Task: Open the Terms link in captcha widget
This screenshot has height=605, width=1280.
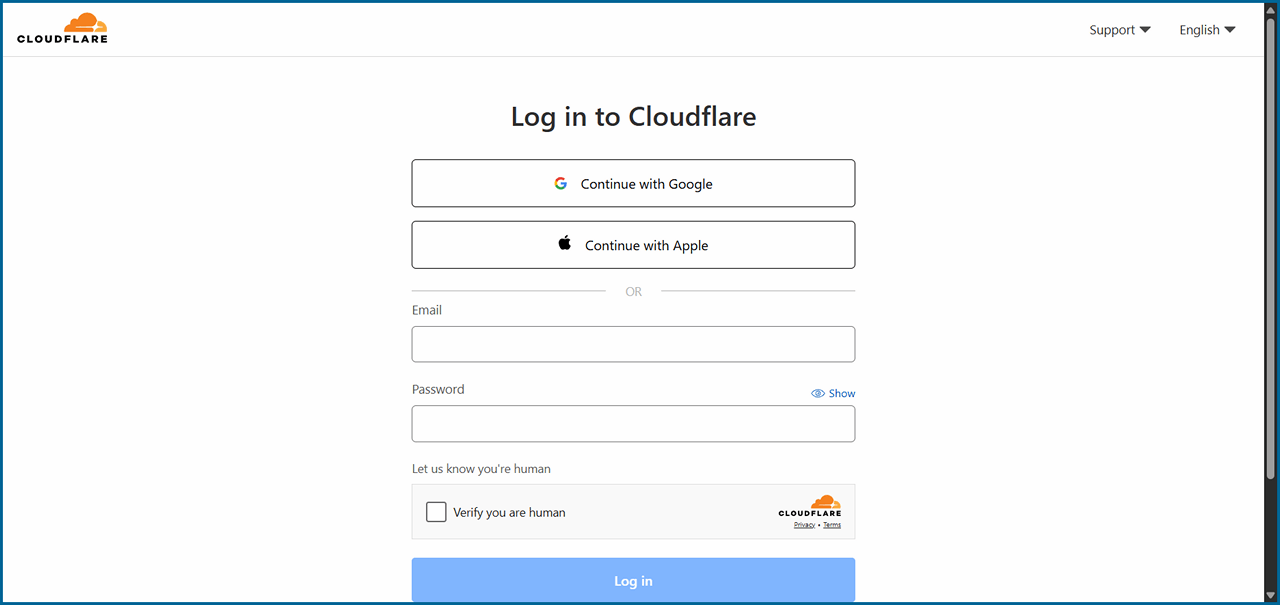Action: 832,525
